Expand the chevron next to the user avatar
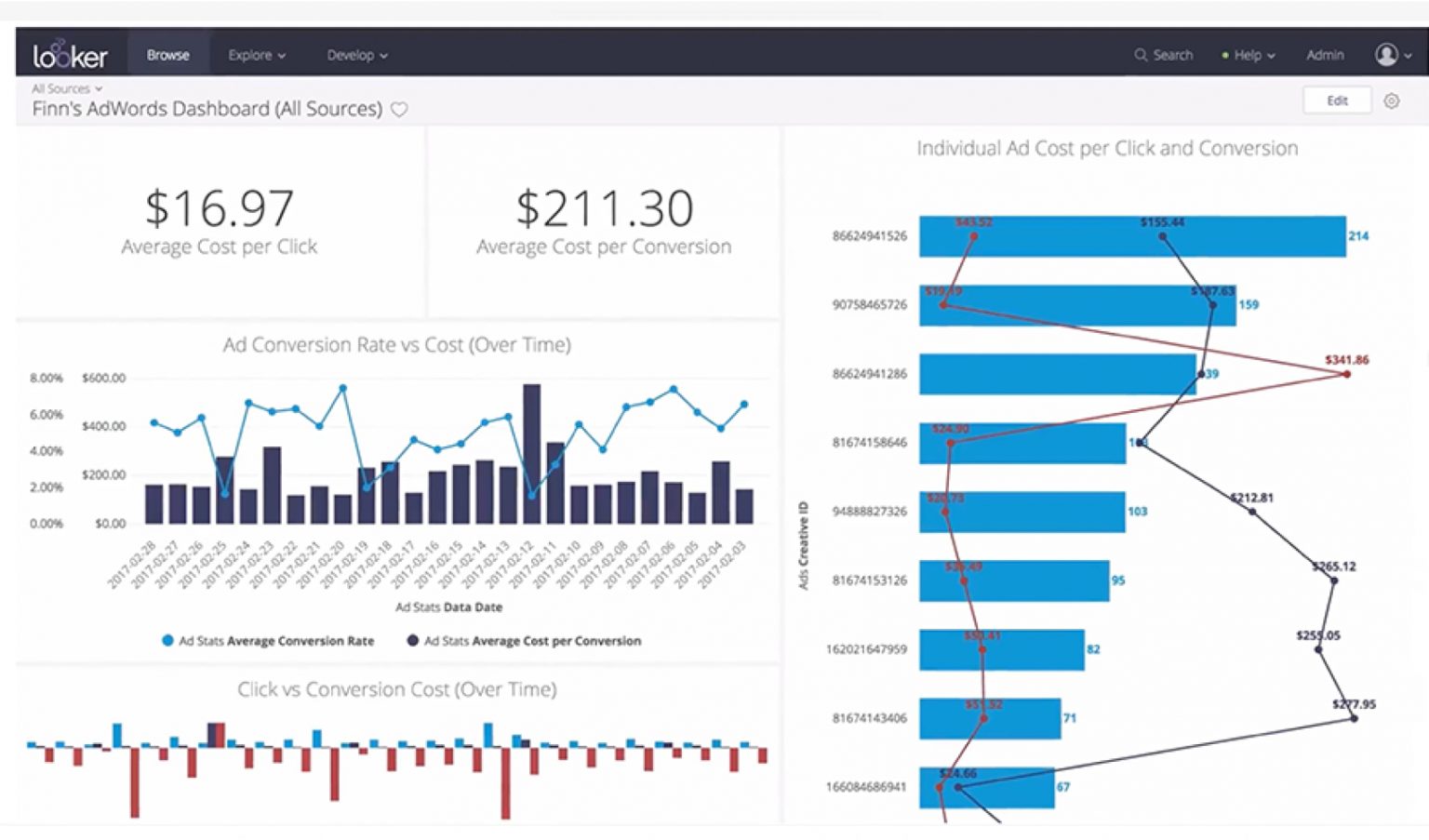 pyautogui.click(x=1410, y=55)
